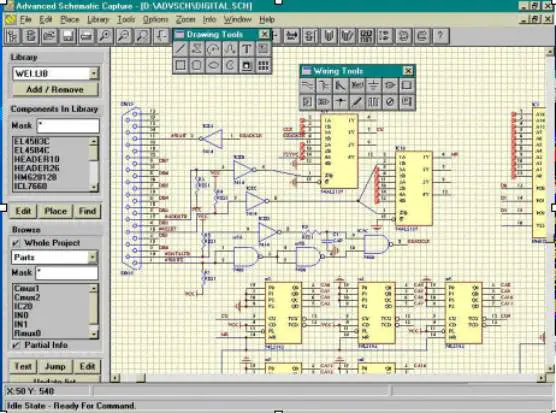The image size is (556, 413).
Task: Close the Wiring Tools palette
Action: coord(408,71)
